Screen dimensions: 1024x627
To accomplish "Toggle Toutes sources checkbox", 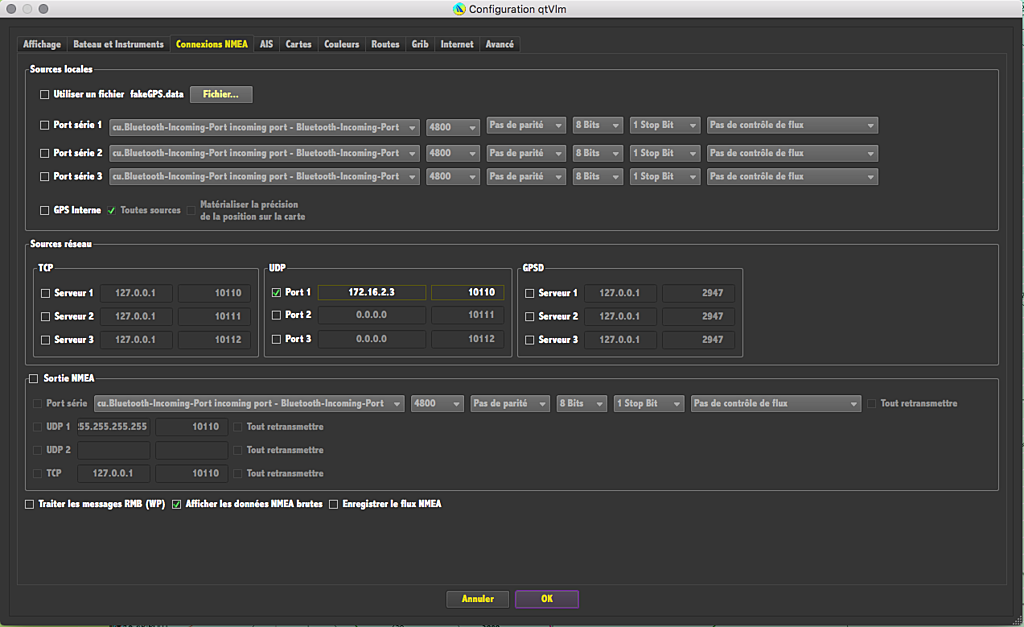I will (112, 210).
